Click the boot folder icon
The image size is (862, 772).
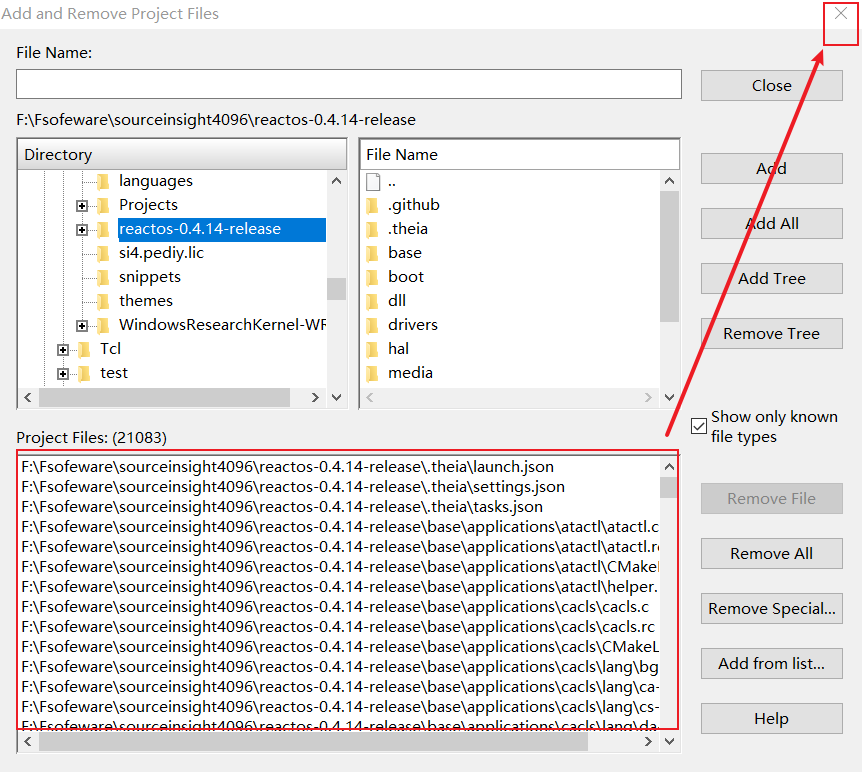(x=372, y=277)
